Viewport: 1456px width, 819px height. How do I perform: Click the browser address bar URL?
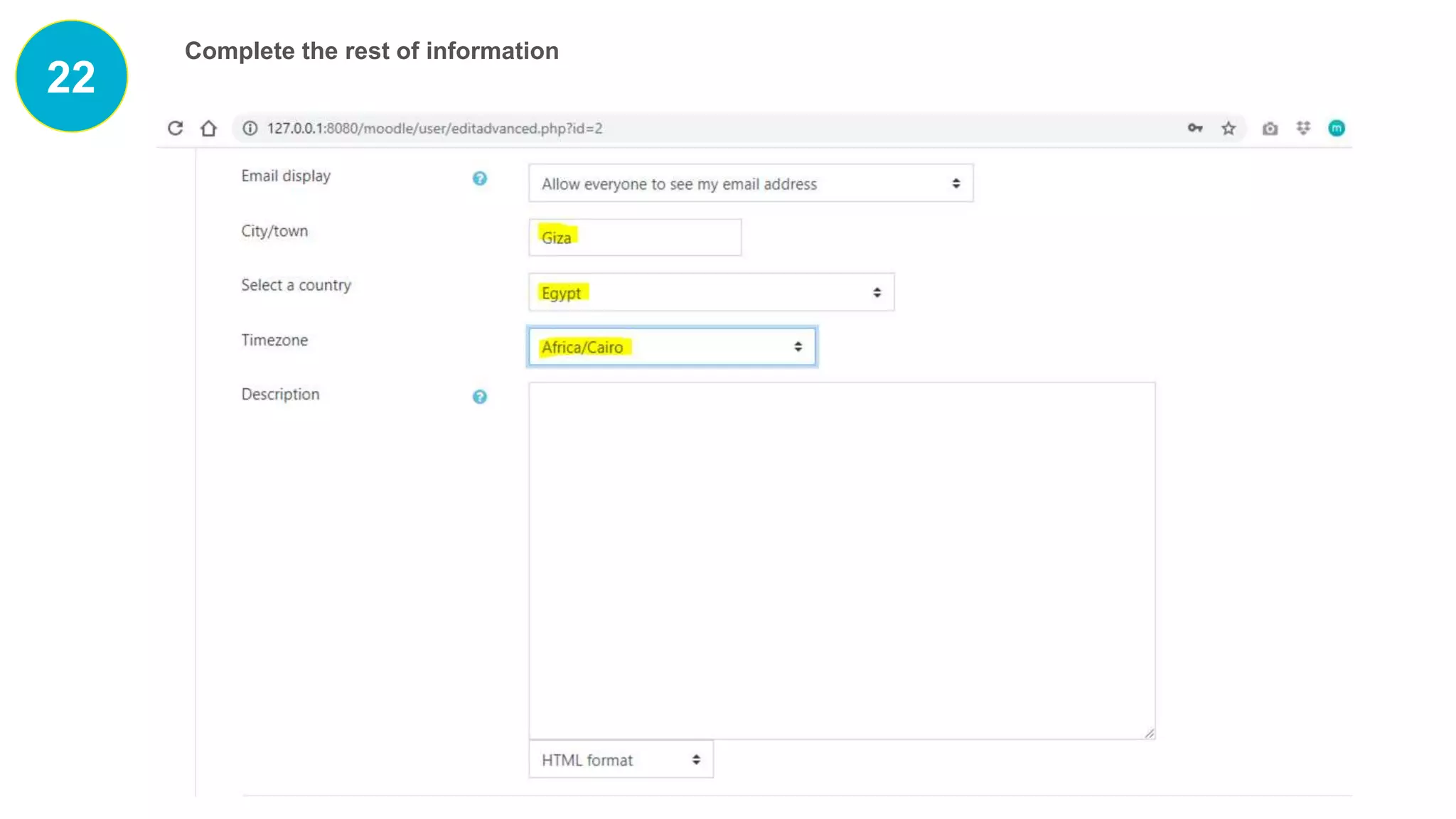[x=434, y=128]
